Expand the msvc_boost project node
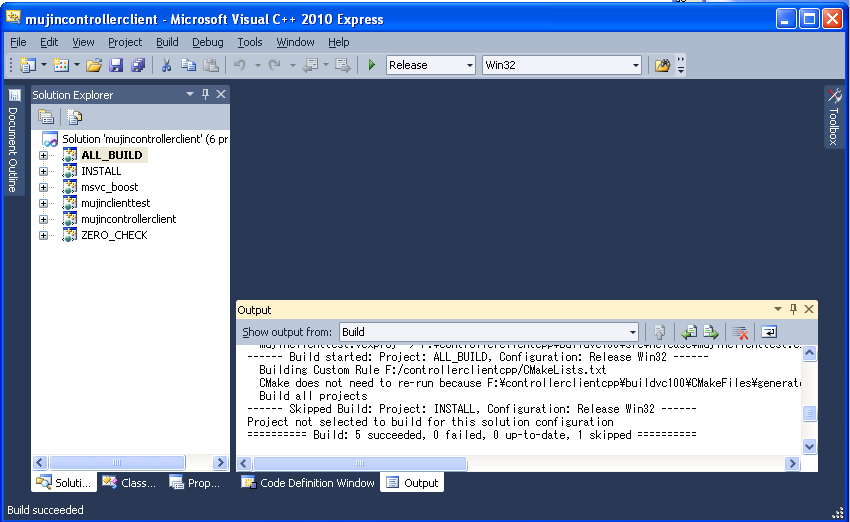 [43, 188]
